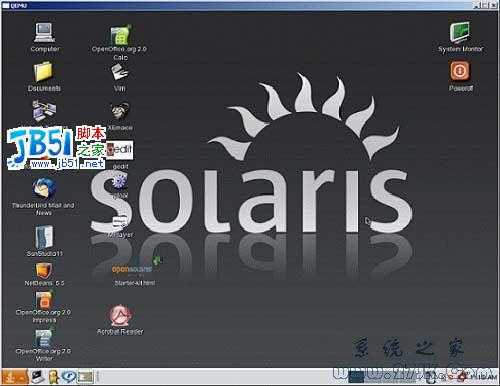500x386 pixels.
Task: Click the blue round taskbar launcher
Action: pos(69,377)
